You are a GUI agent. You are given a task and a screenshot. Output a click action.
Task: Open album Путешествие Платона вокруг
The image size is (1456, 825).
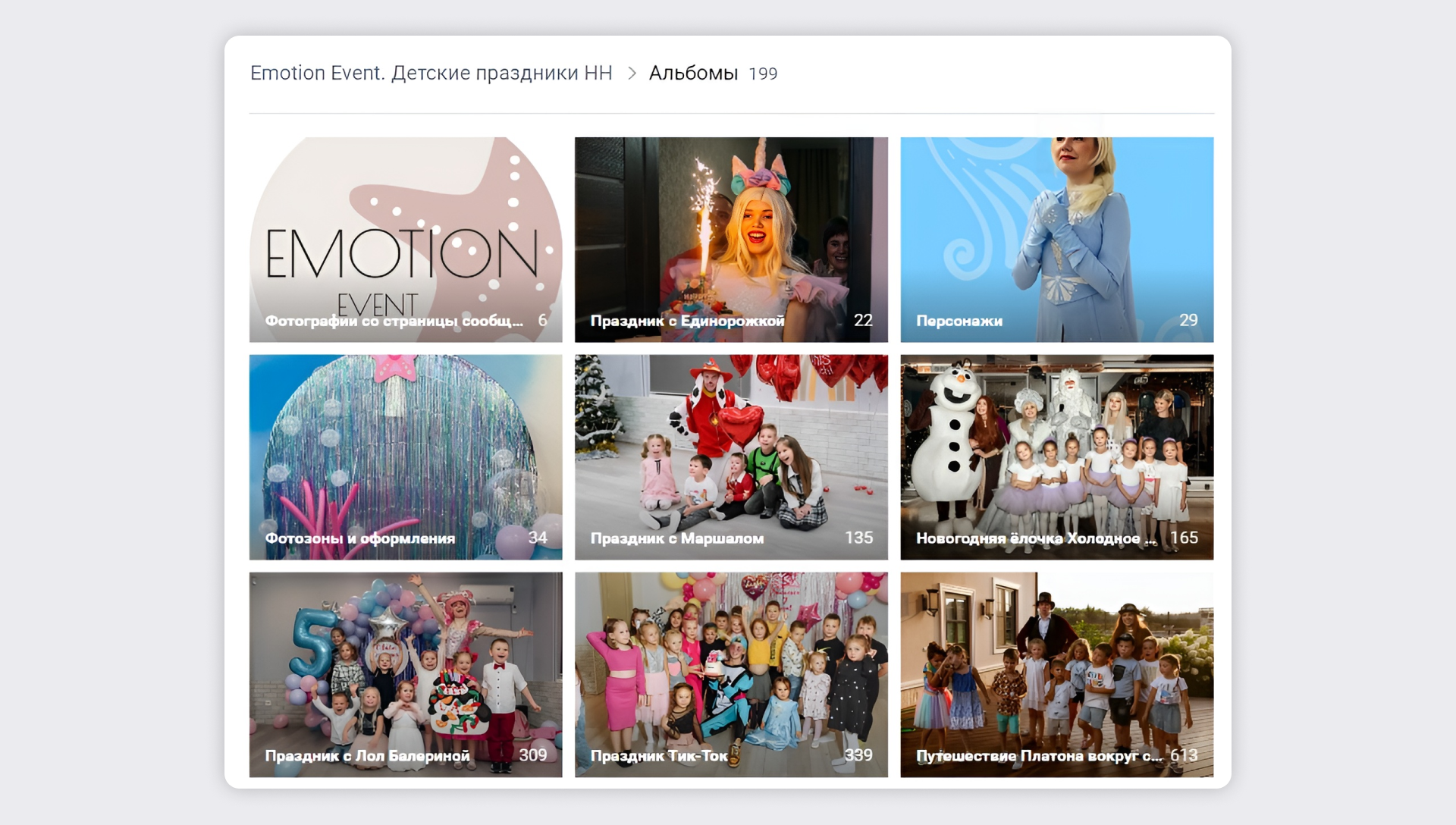click(1057, 675)
